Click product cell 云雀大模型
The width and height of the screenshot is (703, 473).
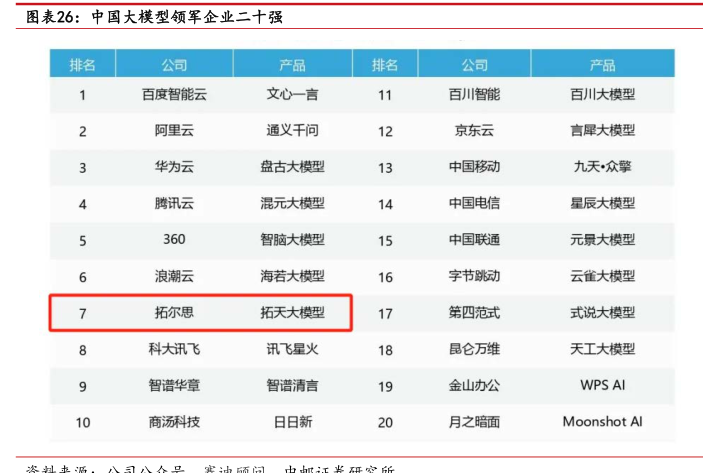click(603, 276)
